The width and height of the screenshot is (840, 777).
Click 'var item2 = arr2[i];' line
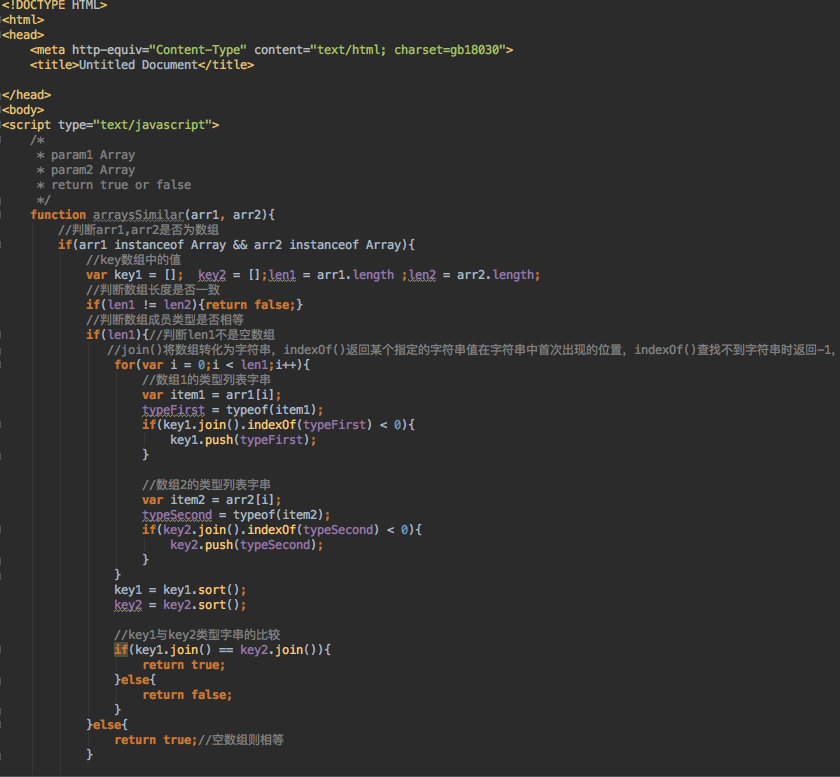coord(212,500)
